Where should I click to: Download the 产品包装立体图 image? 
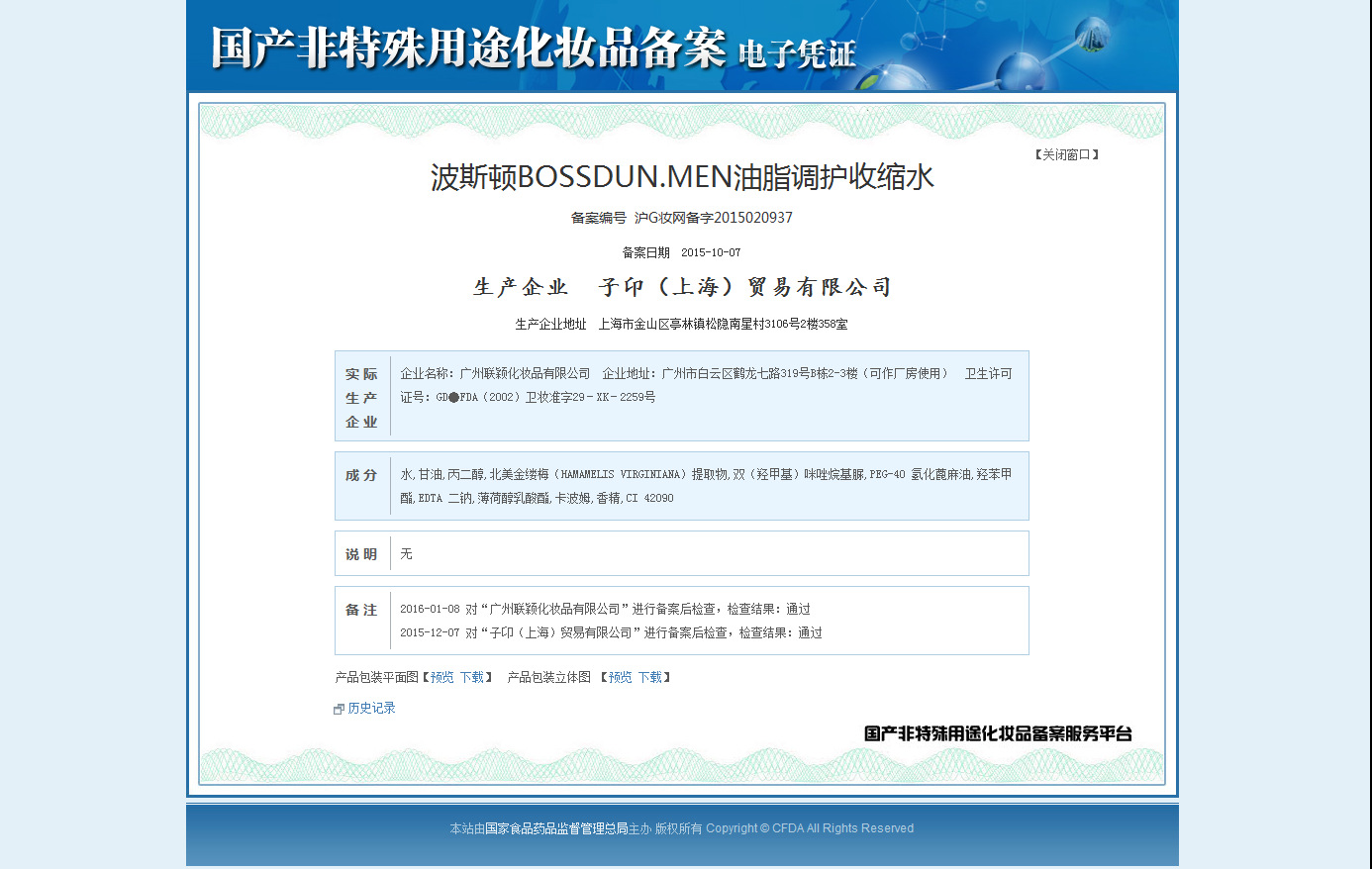(x=649, y=677)
